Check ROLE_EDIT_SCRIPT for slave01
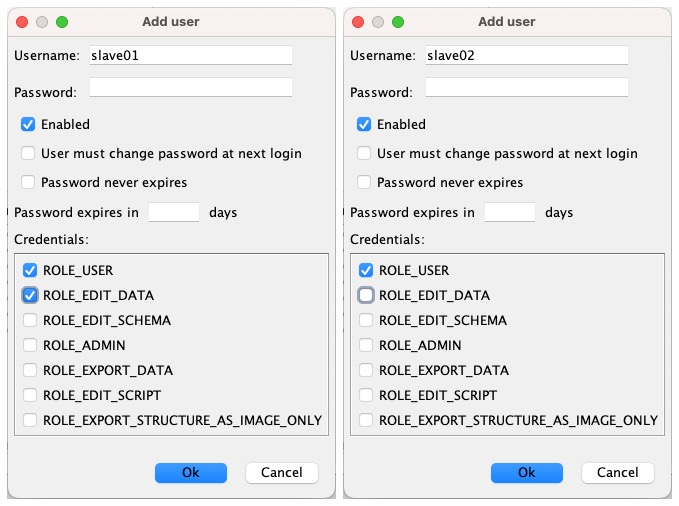 [x=30, y=395]
